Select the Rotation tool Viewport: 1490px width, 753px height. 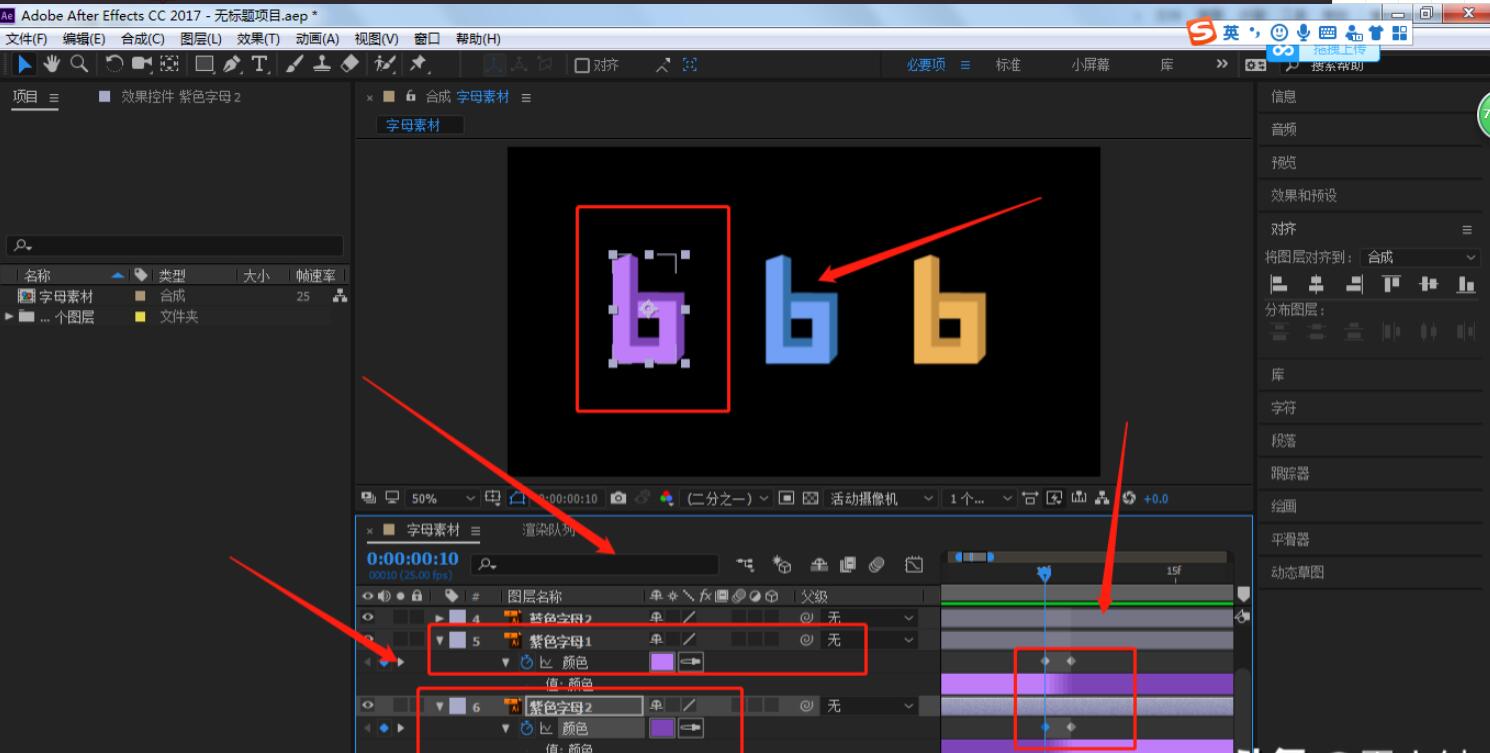[114, 64]
